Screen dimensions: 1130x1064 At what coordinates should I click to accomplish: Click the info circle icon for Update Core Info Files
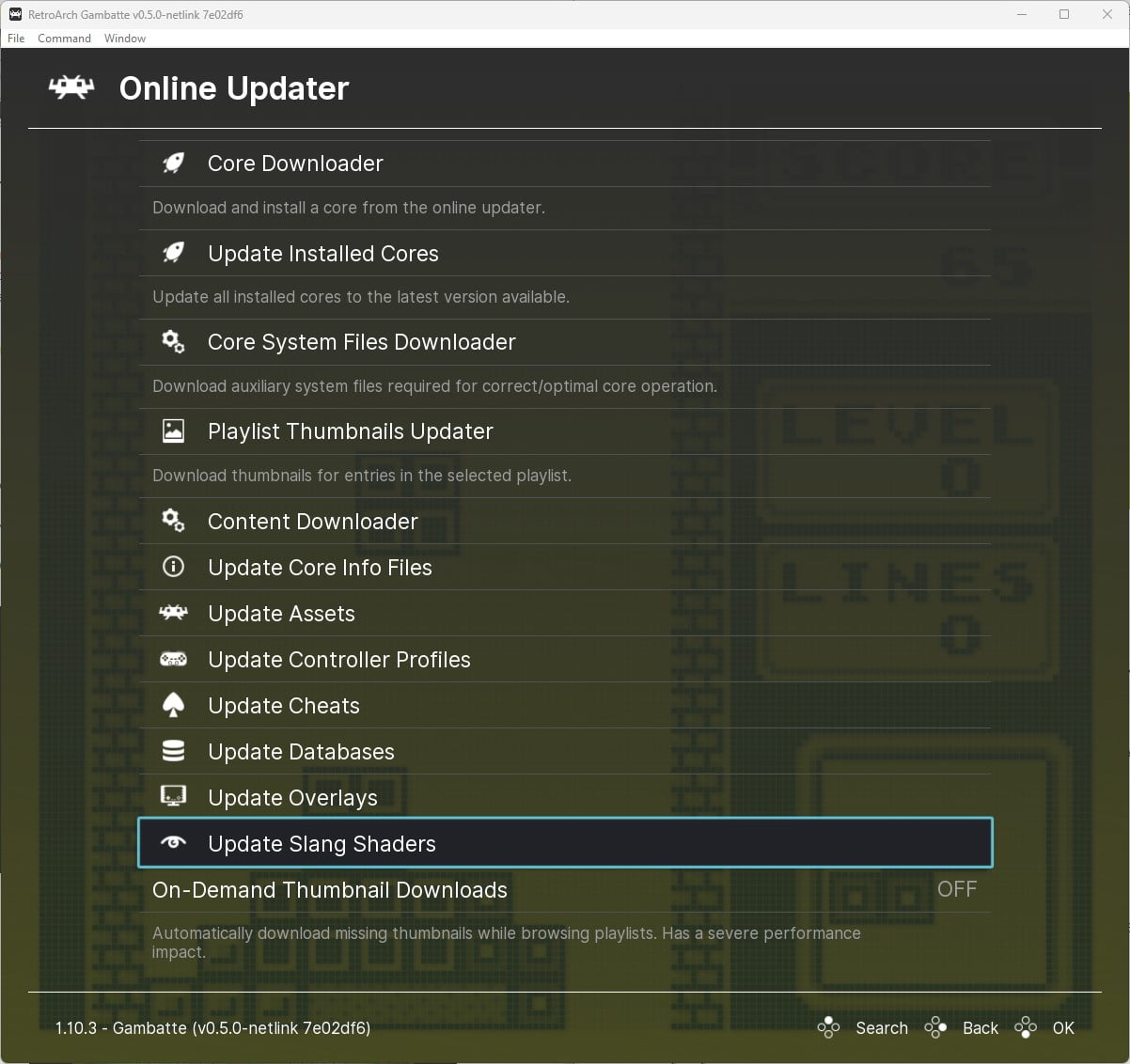(173, 567)
